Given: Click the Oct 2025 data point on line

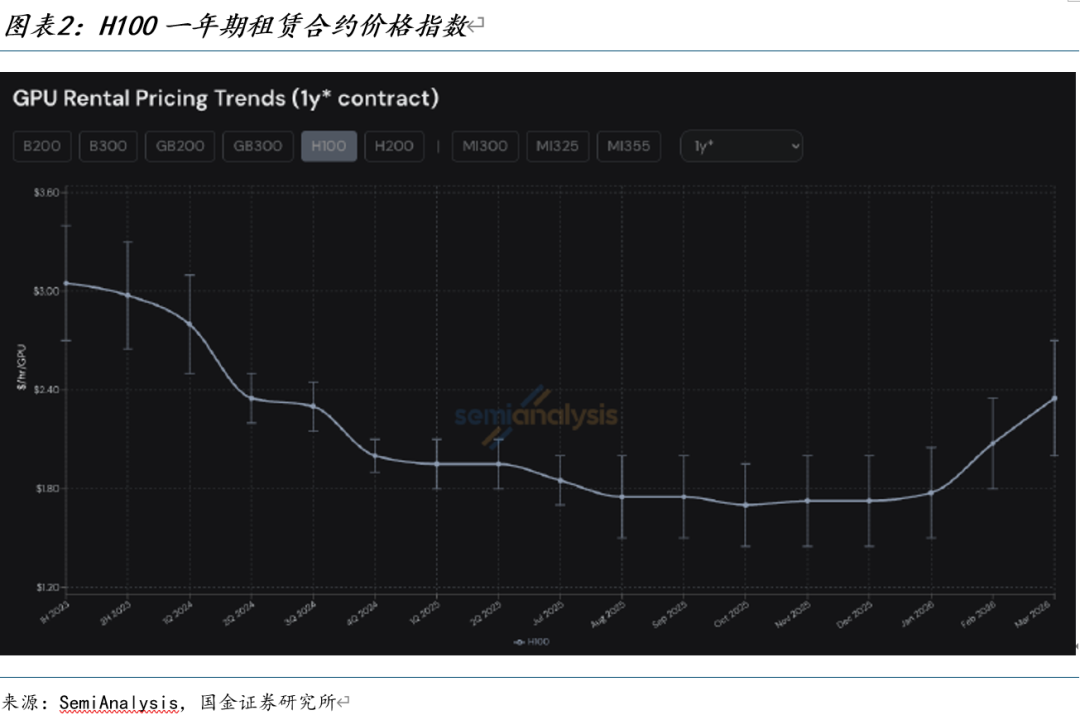Looking at the screenshot, I should click(745, 505).
